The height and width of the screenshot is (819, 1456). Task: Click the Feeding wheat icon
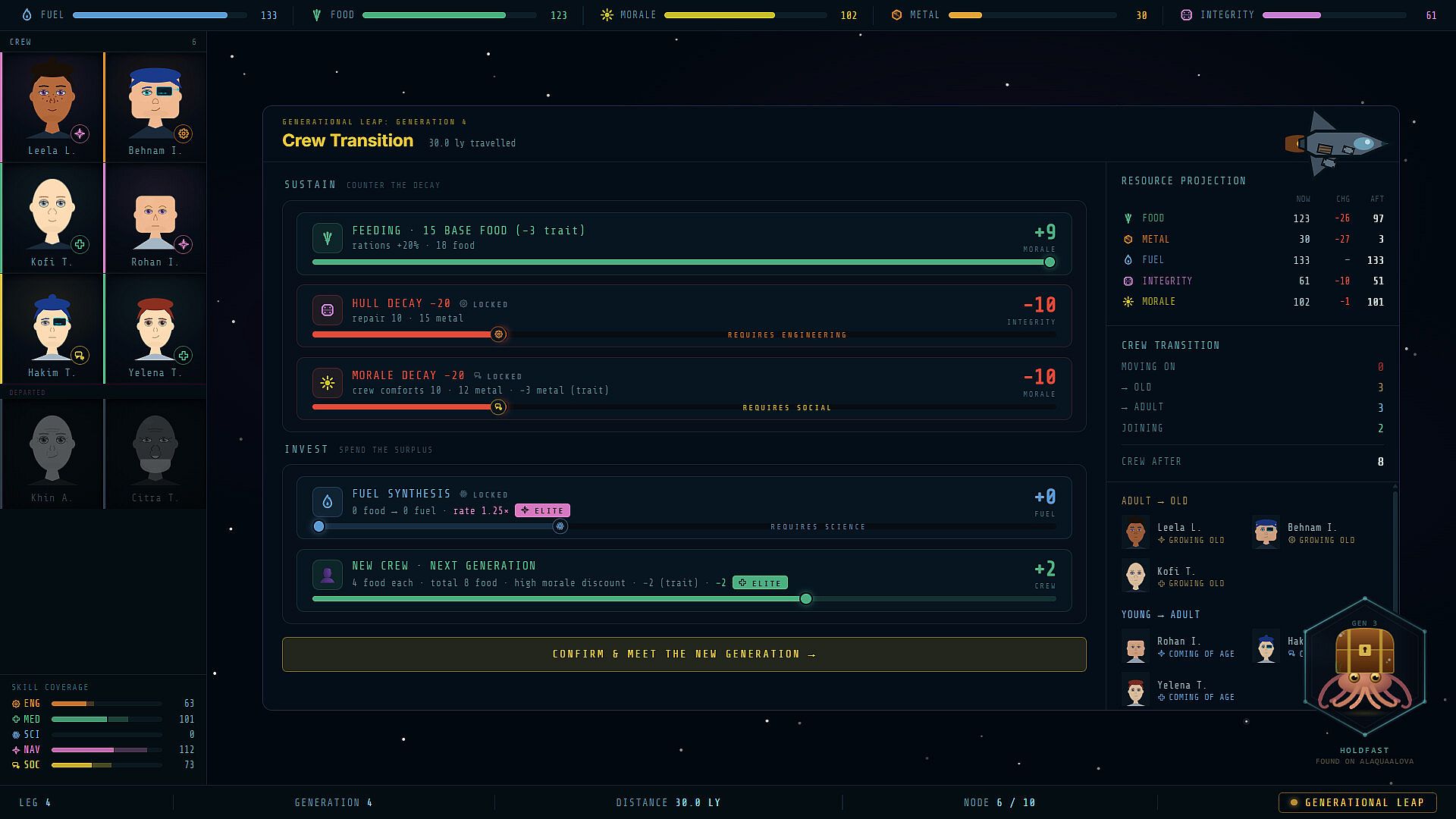click(x=328, y=238)
